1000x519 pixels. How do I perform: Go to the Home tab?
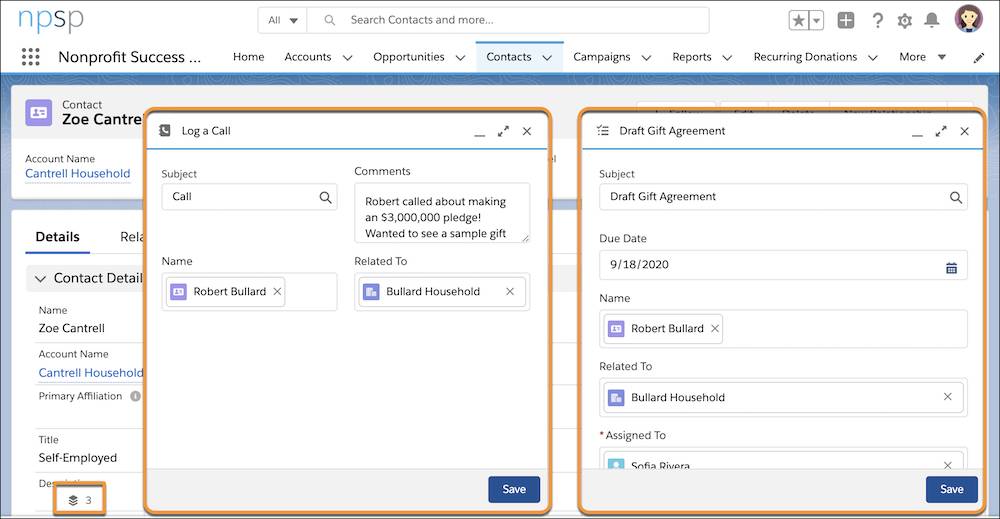(x=249, y=57)
